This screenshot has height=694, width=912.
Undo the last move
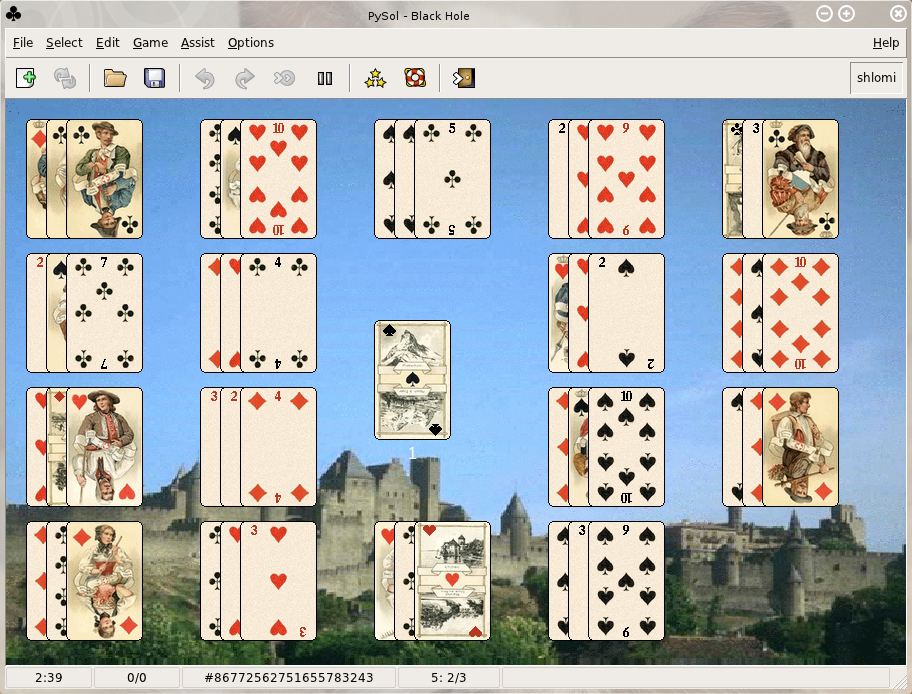coord(205,78)
